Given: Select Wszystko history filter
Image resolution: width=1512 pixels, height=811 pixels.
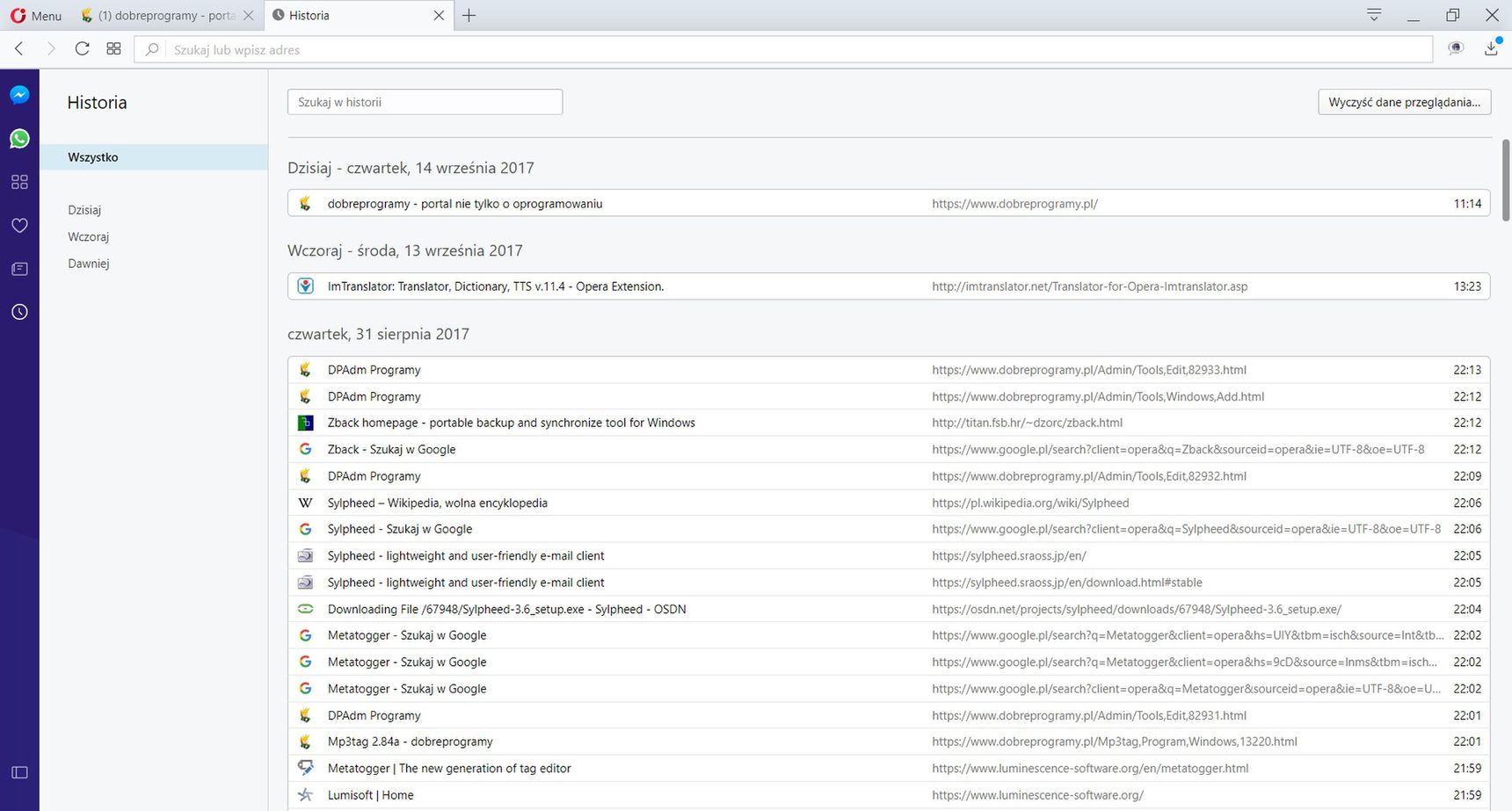Looking at the screenshot, I should [x=154, y=157].
